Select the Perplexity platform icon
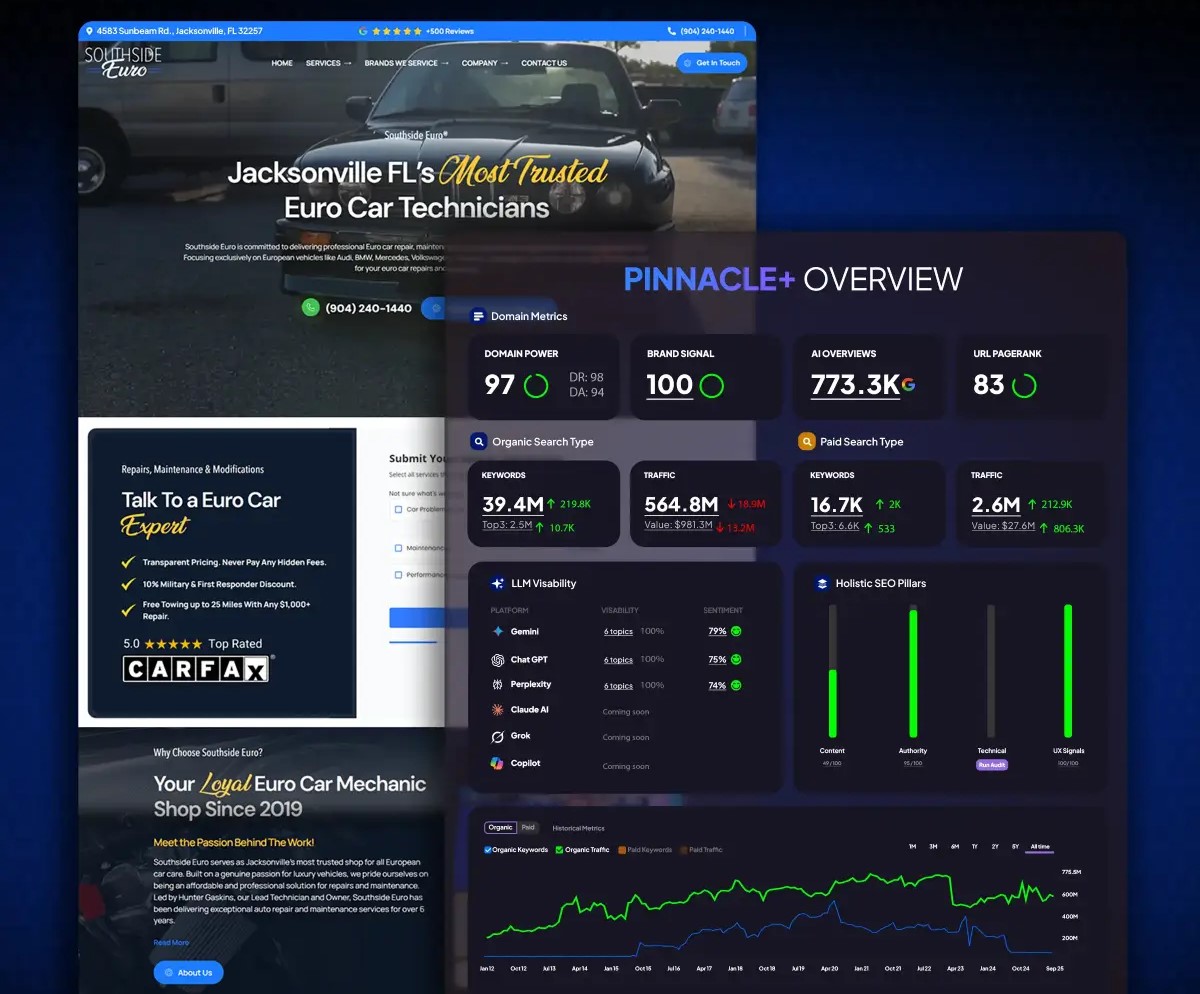 point(498,685)
